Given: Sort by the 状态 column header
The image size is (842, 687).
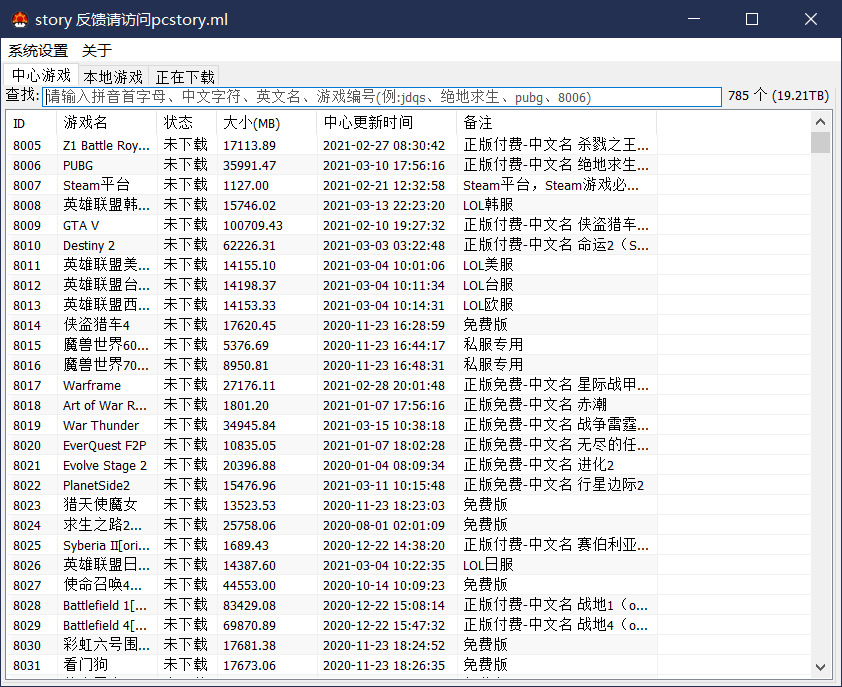Looking at the screenshot, I should coord(186,123).
